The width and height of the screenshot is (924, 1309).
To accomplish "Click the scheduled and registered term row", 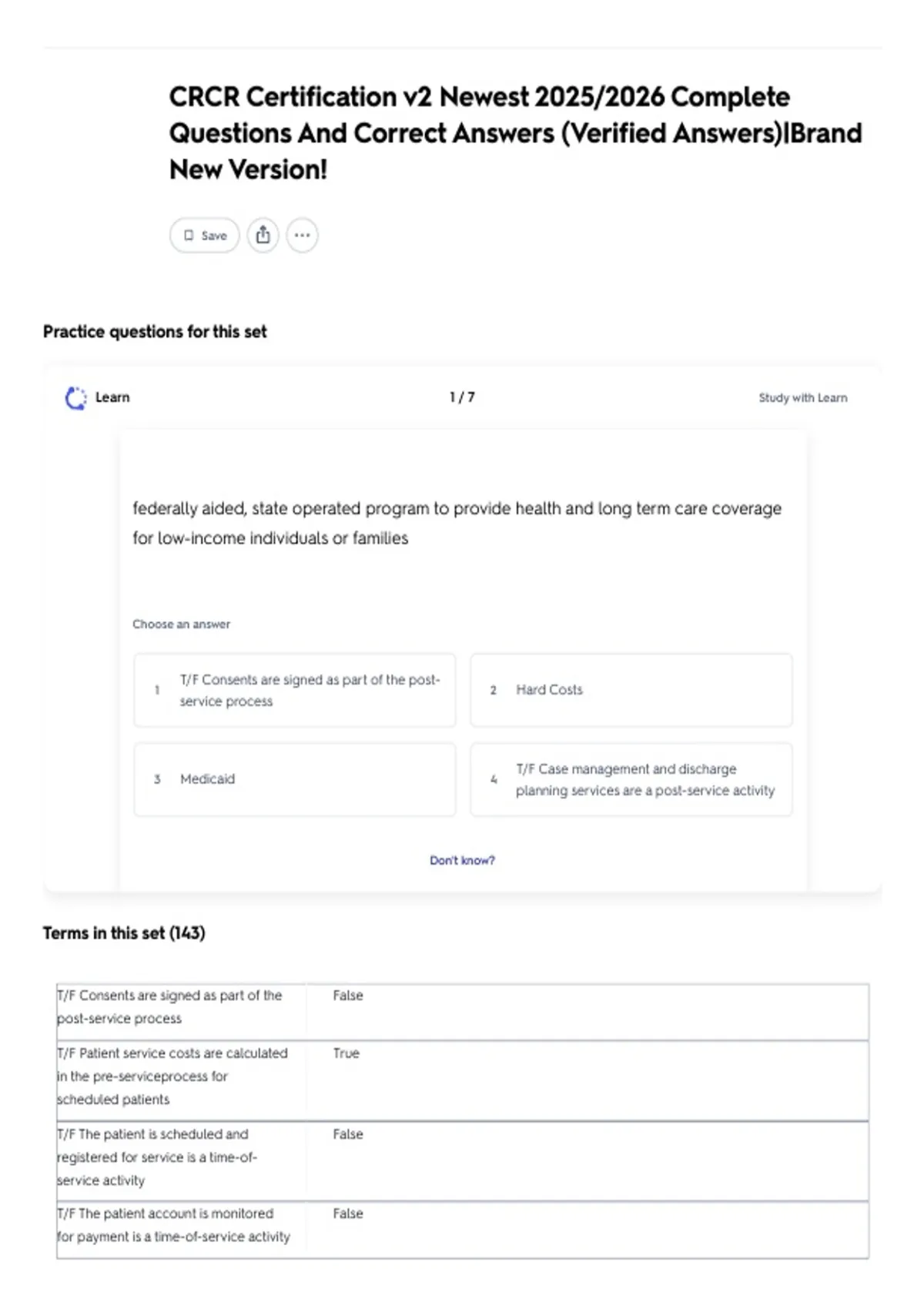I will tap(463, 1161).
